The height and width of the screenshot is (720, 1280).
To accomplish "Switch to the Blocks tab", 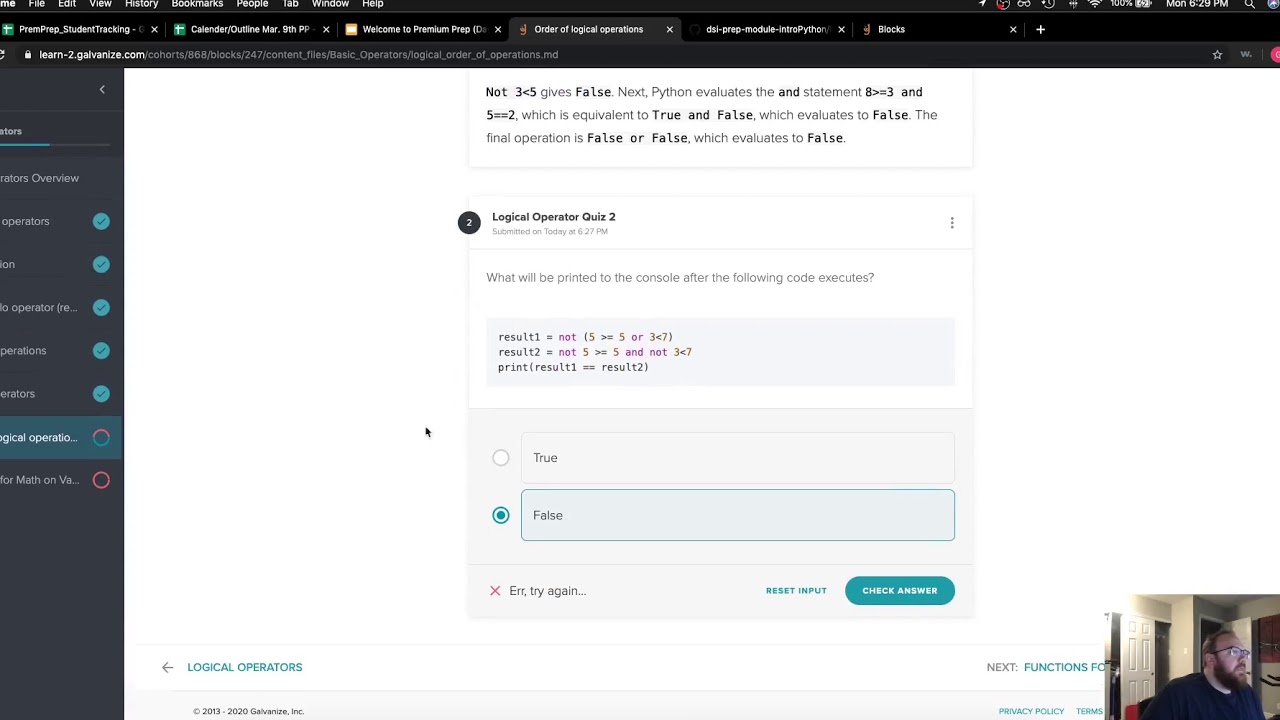I will (x=891, y=29).
